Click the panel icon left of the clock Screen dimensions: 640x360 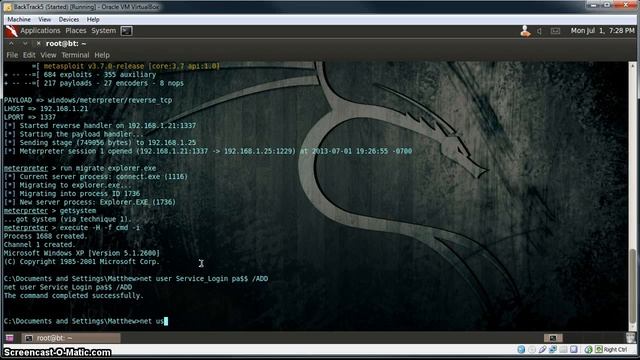point(556,31)
